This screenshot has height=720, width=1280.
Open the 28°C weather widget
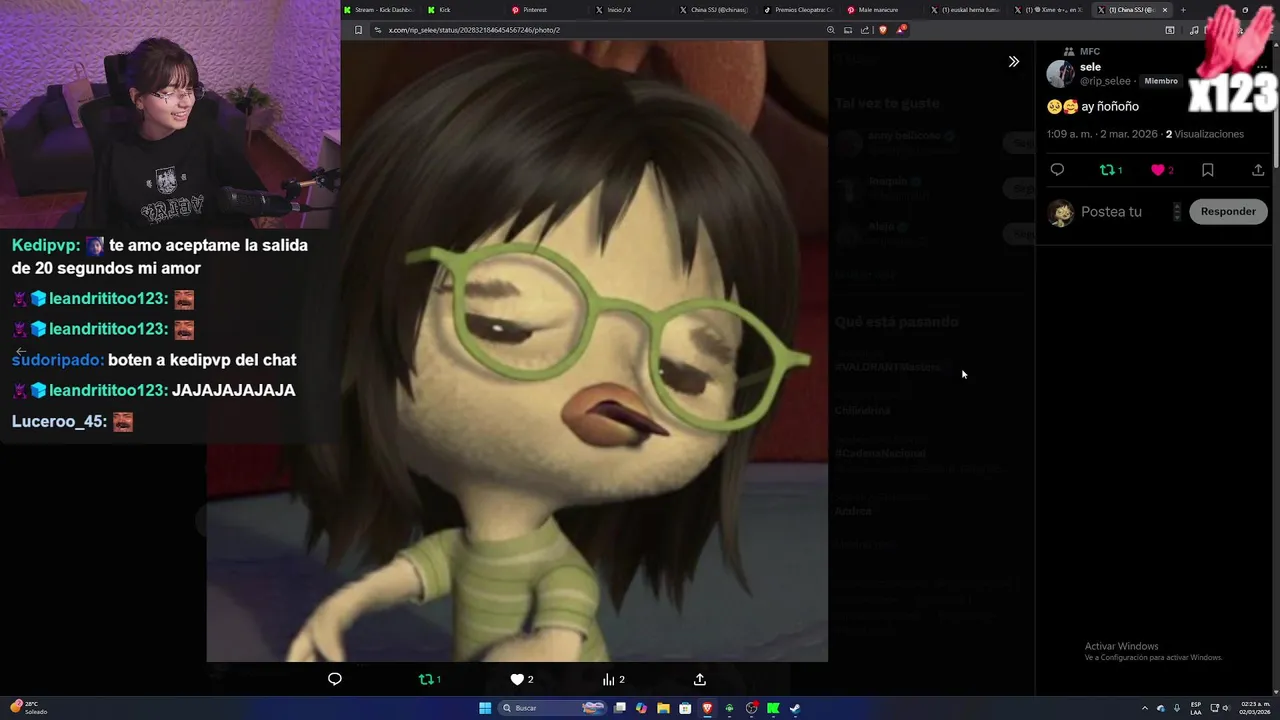[x=30, y=708]
